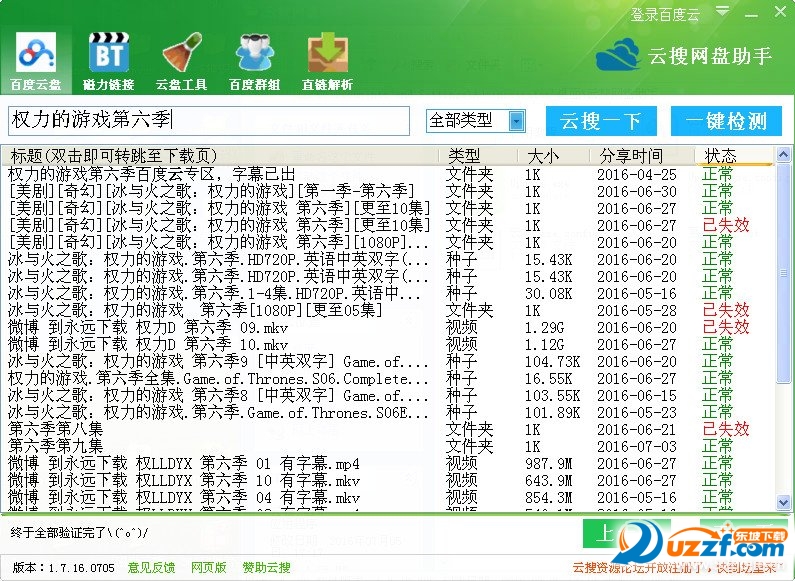
Task: Click 赞助云搜 sponsor link
Action: 266,568
